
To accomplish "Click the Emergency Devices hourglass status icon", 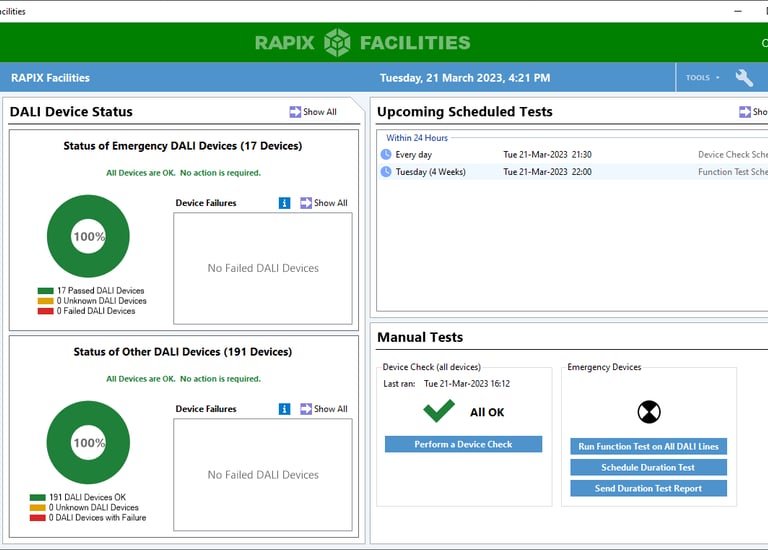I will 649,412.
